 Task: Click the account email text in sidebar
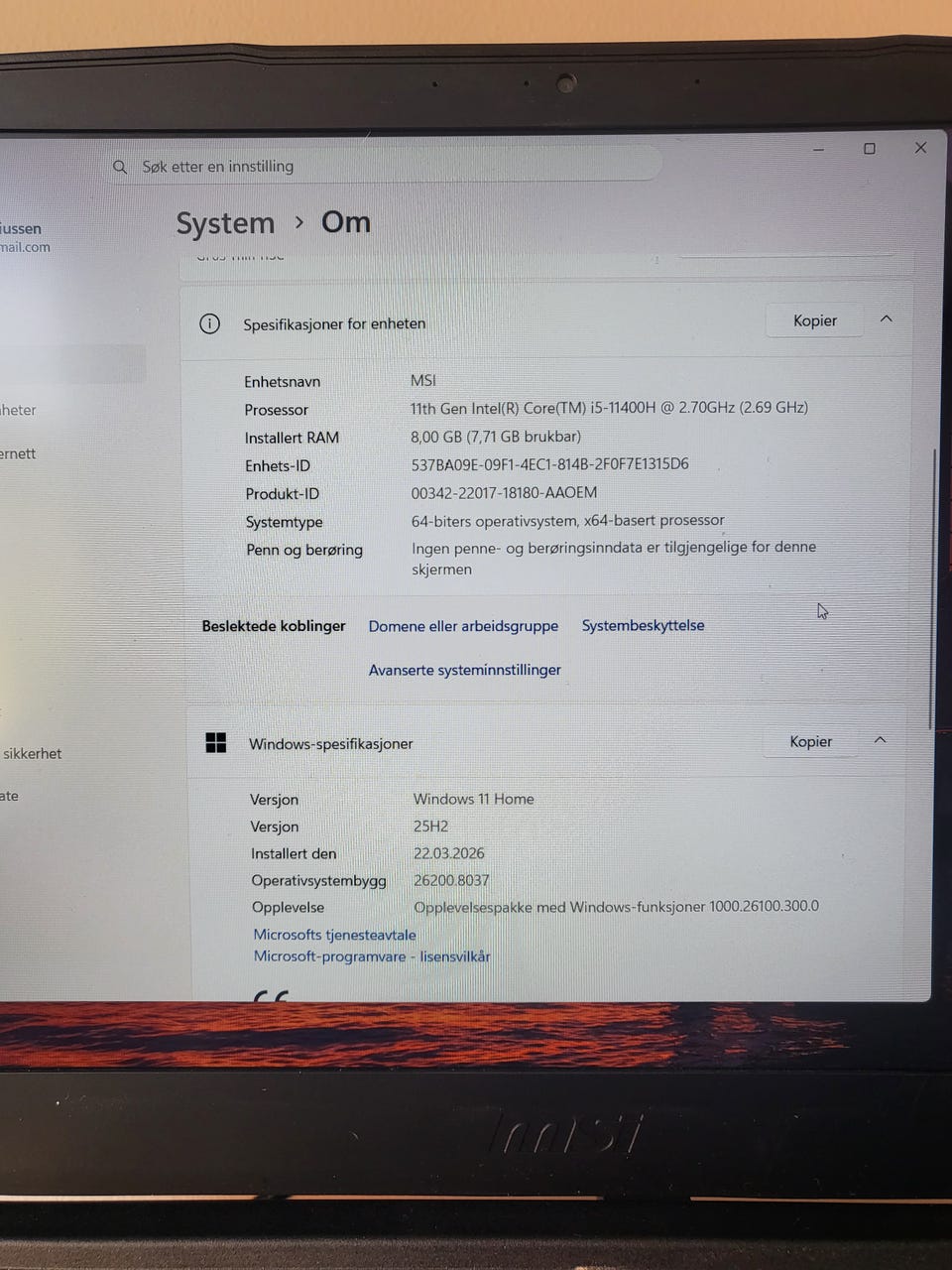[x=25, y=248]
